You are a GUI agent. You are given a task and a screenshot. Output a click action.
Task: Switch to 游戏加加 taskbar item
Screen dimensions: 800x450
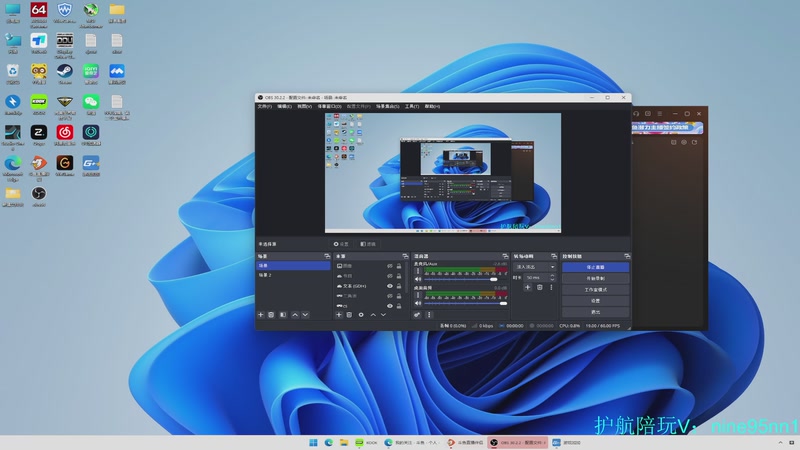click(x=566, y=442)
